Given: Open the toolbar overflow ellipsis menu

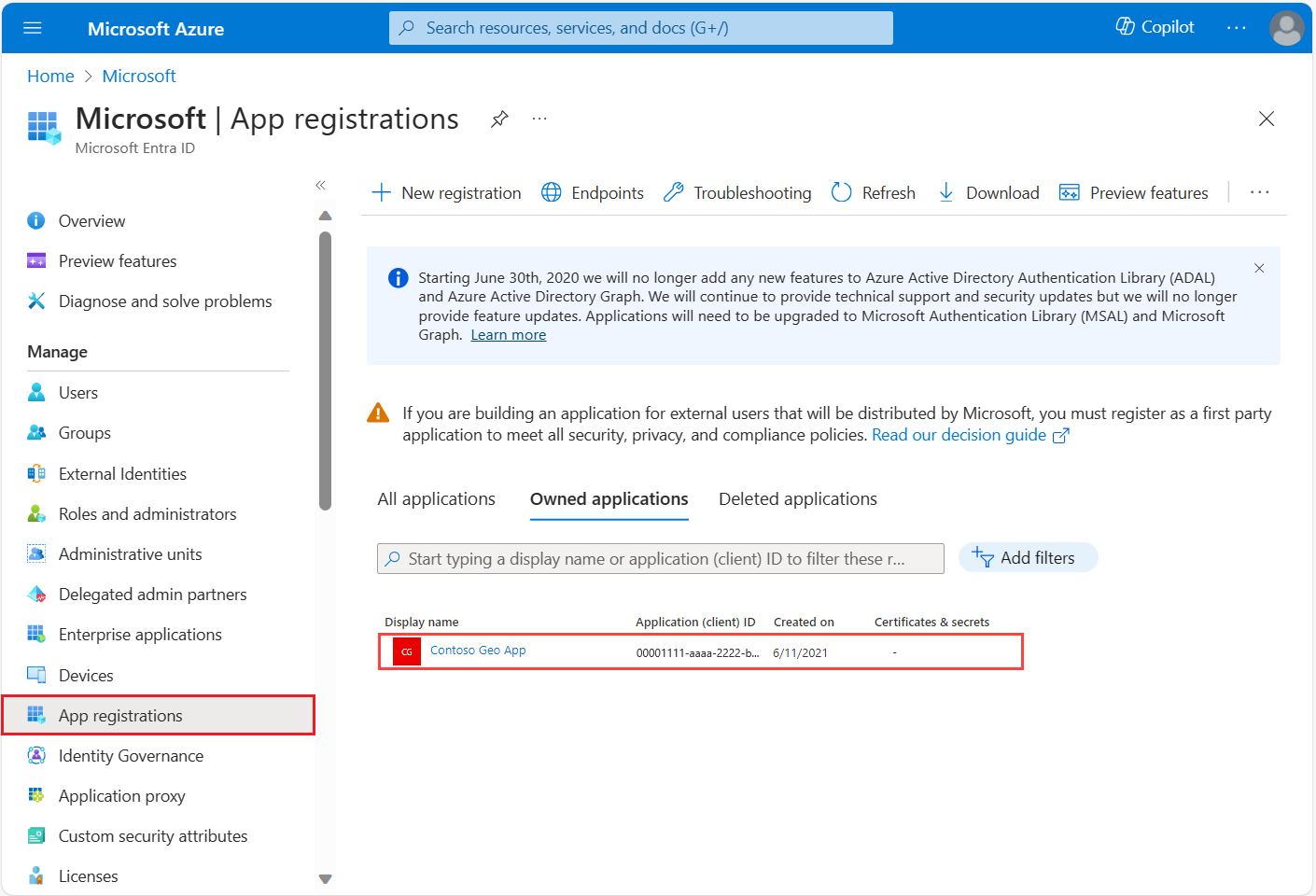Looking at the screenshot, I should (1259, 192).
